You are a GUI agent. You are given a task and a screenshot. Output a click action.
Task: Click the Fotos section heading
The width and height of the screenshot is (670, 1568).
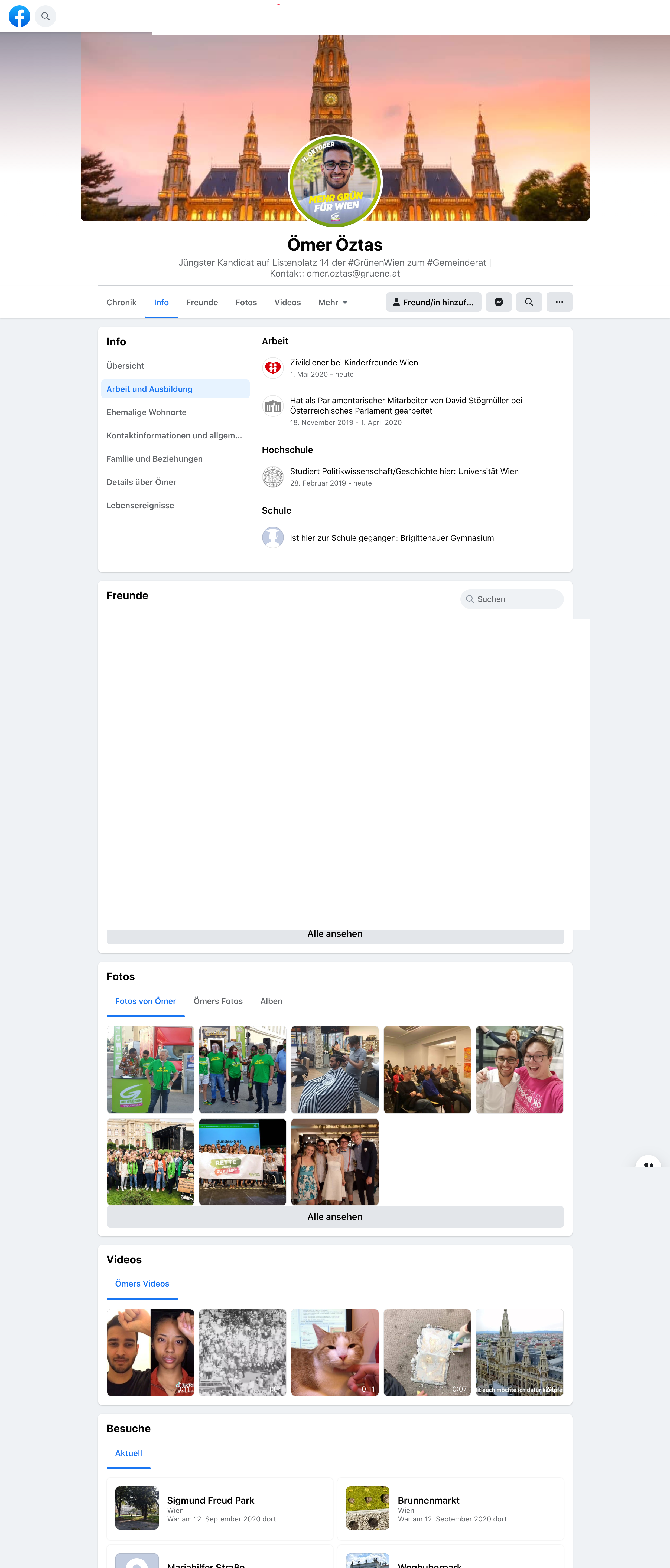point(121,976)
